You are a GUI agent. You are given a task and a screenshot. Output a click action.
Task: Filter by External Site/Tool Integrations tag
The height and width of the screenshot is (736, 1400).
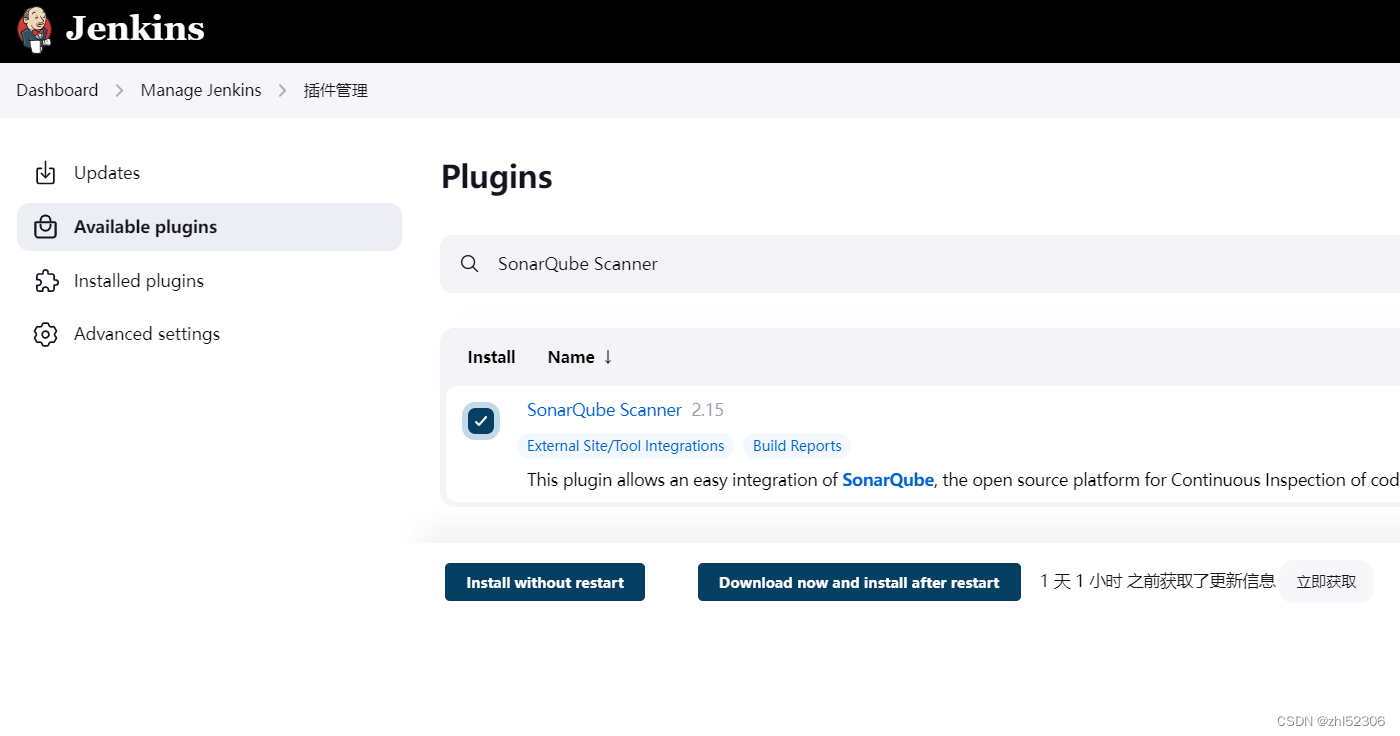tap(625, 446)
